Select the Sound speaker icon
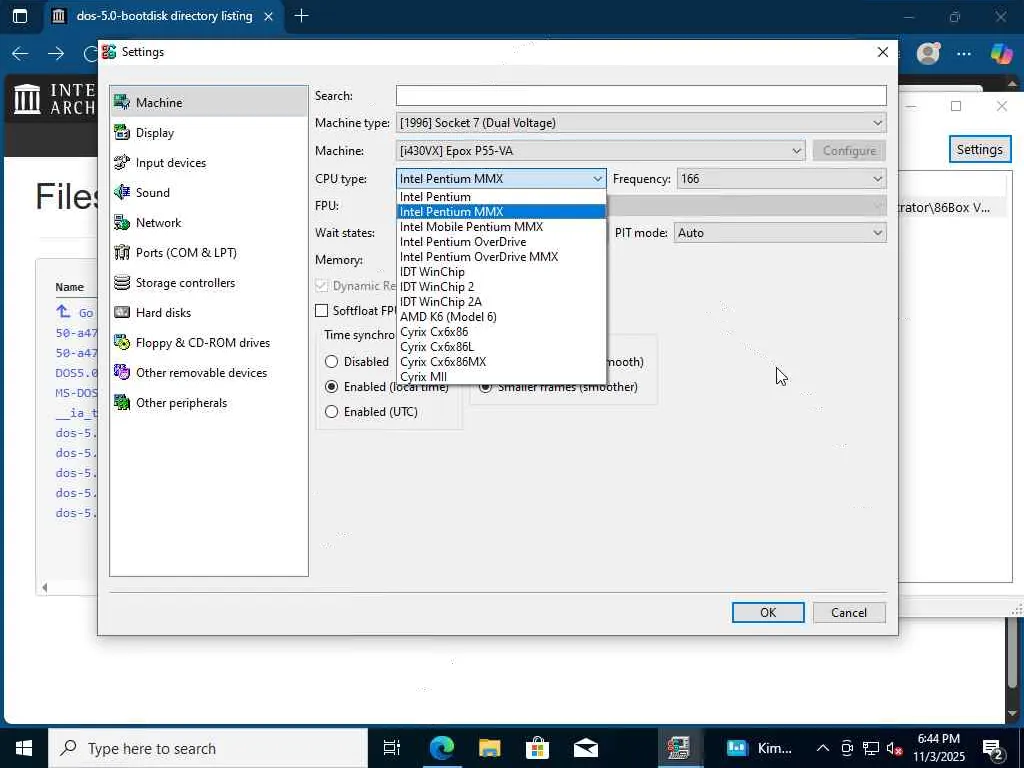The width and height of the screenshot is (1024, 768). [x=122, y=192]
